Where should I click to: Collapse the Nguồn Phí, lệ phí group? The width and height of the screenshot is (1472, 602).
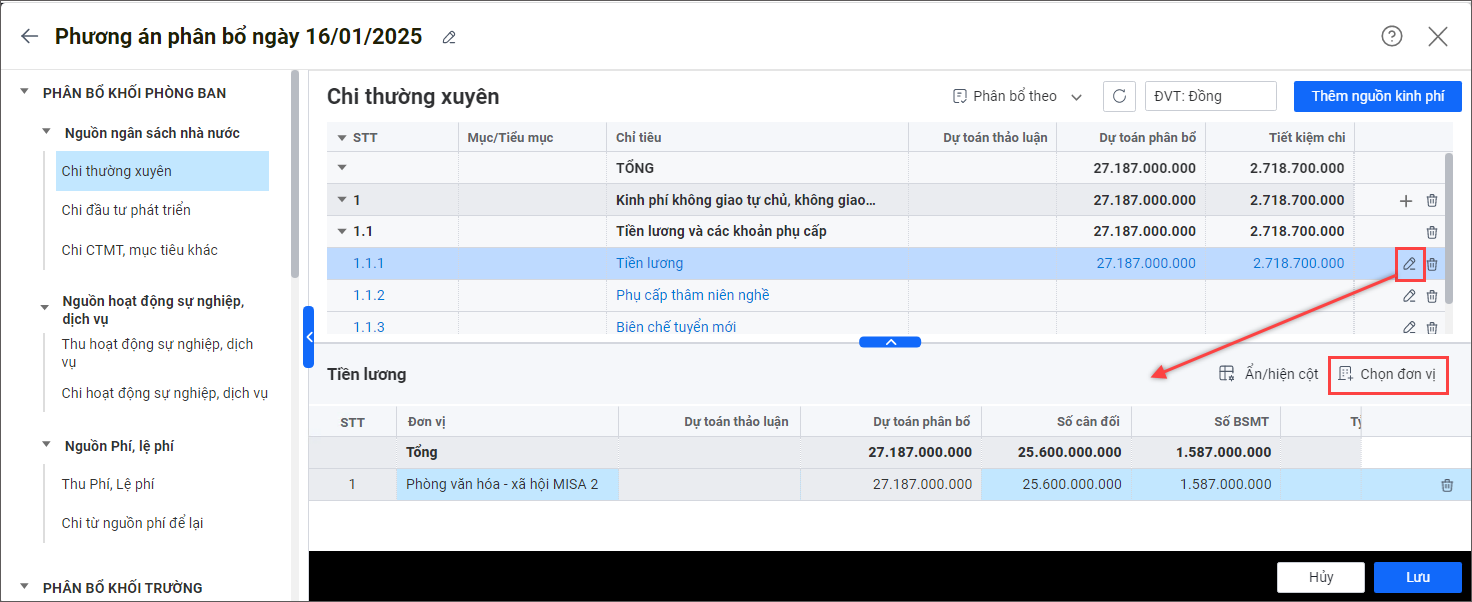[x=47, y=446]
